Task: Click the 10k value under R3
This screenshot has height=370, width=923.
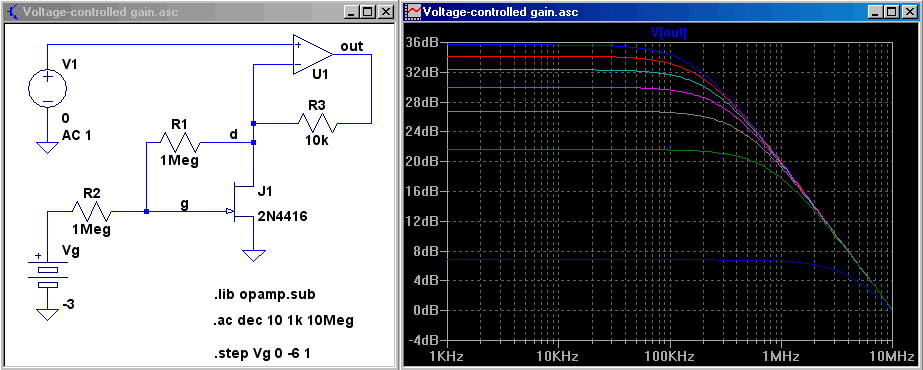Action: click(317, 142)
